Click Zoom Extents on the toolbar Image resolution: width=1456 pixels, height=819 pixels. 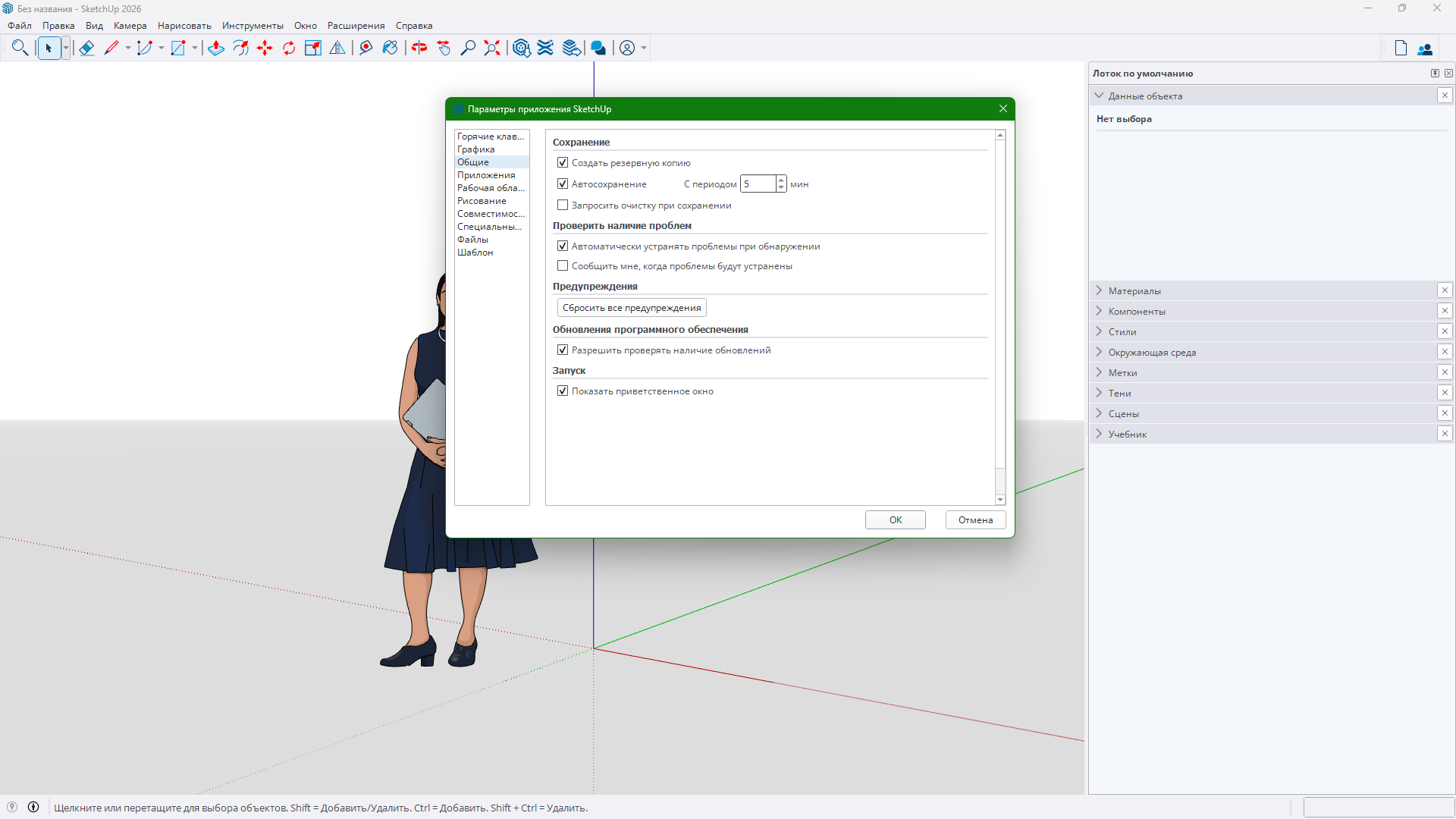pos(491,48)
